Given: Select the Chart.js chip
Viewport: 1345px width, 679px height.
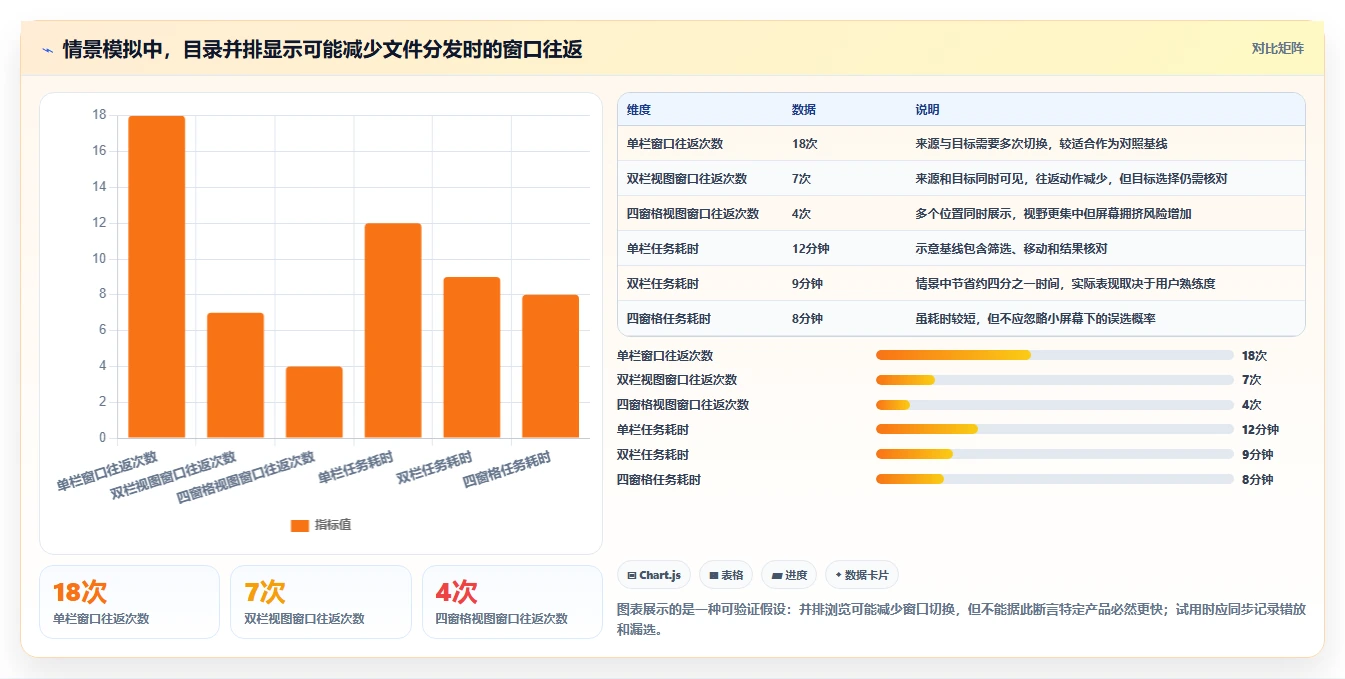Looking at the screenshot, I should coord(654,575).
